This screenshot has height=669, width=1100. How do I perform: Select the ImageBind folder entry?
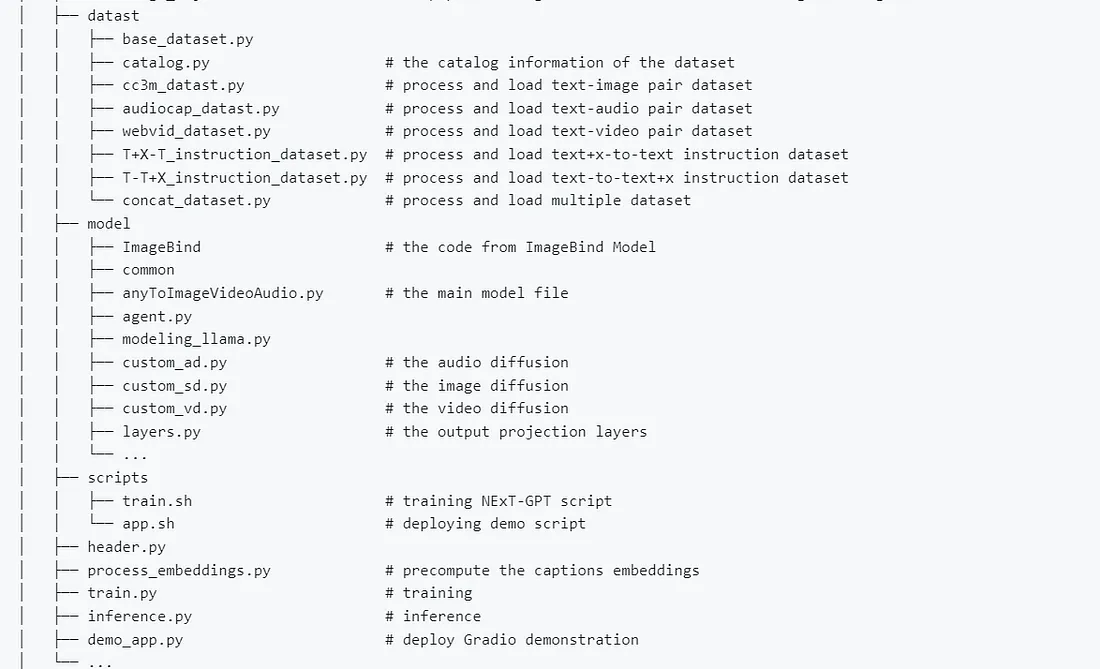pyautogui.click(x=161, y=247)
